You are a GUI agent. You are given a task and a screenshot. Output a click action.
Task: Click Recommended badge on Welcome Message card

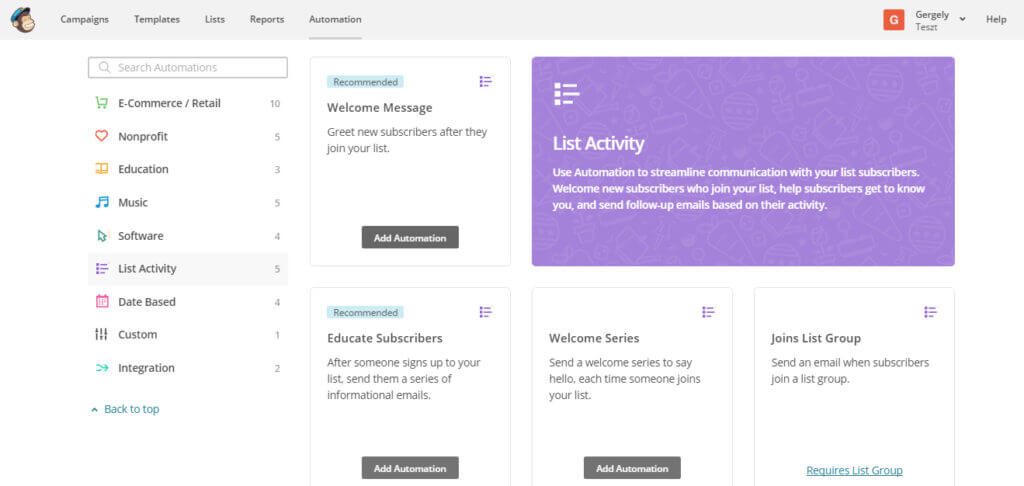pos(365,82)
